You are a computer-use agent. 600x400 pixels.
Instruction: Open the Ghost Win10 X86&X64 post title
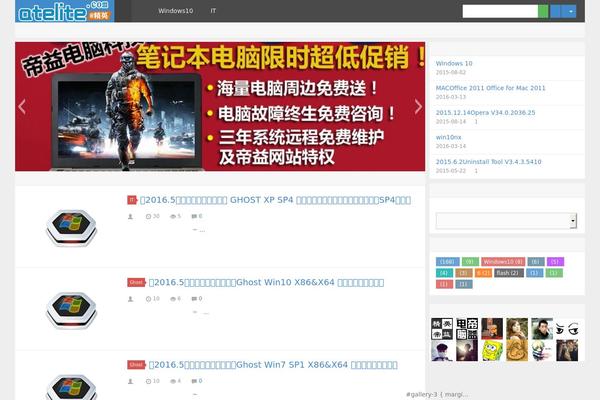266,282
